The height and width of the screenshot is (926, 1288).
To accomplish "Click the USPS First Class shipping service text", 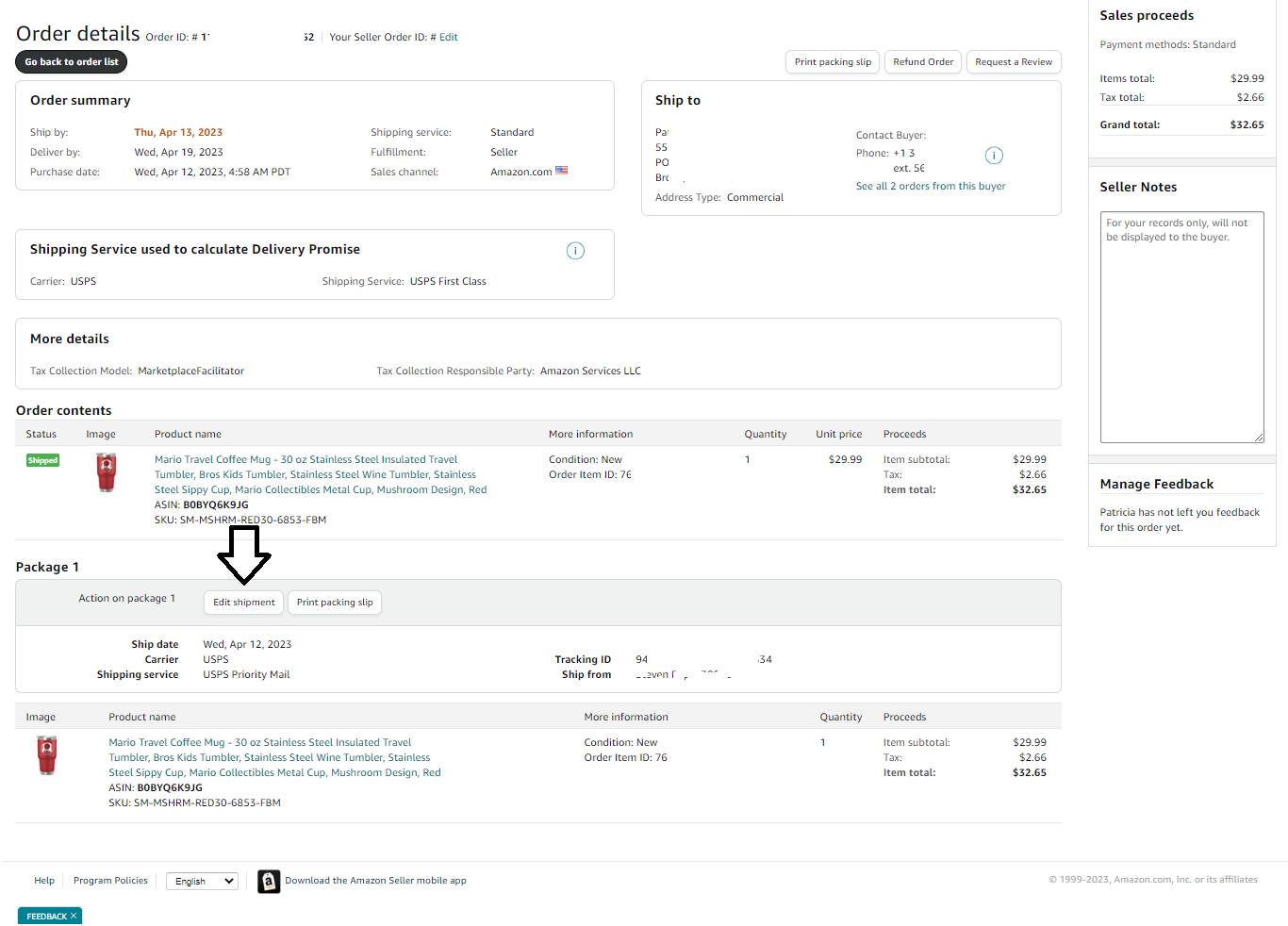I will point(448,282).
